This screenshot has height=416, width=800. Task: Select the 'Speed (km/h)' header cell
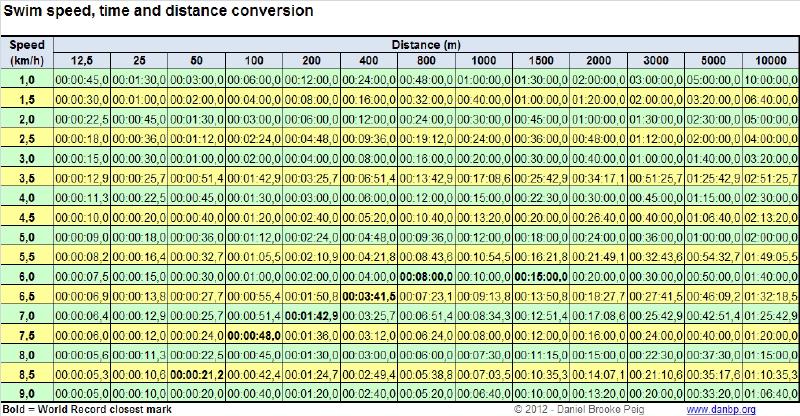click(27, 53)
